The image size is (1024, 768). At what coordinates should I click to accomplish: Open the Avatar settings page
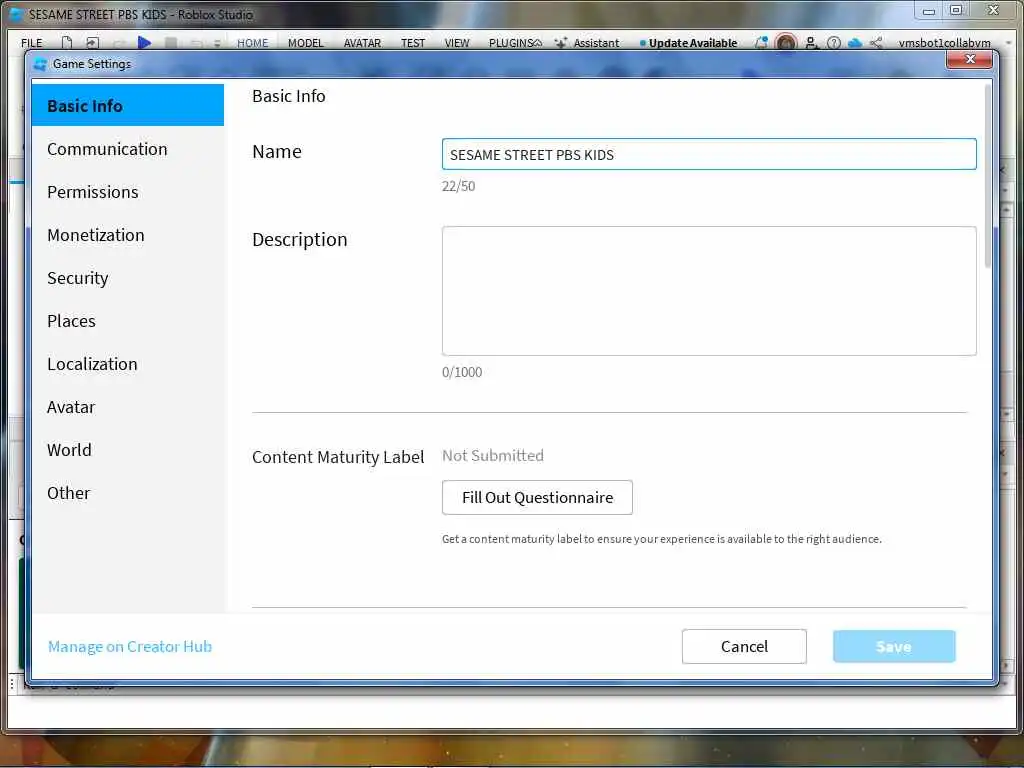coord(128,407)
